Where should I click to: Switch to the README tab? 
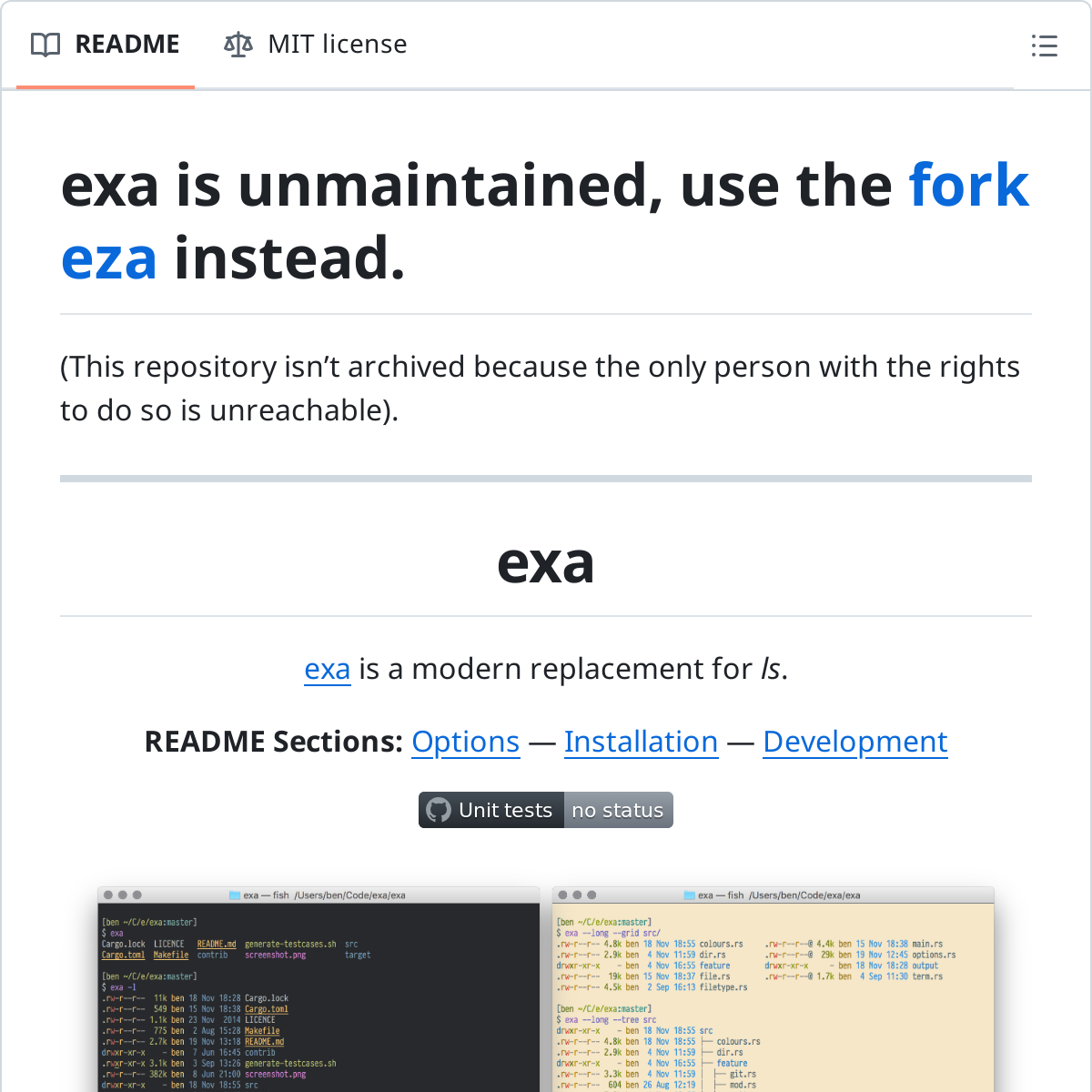(x=126, y=45)
